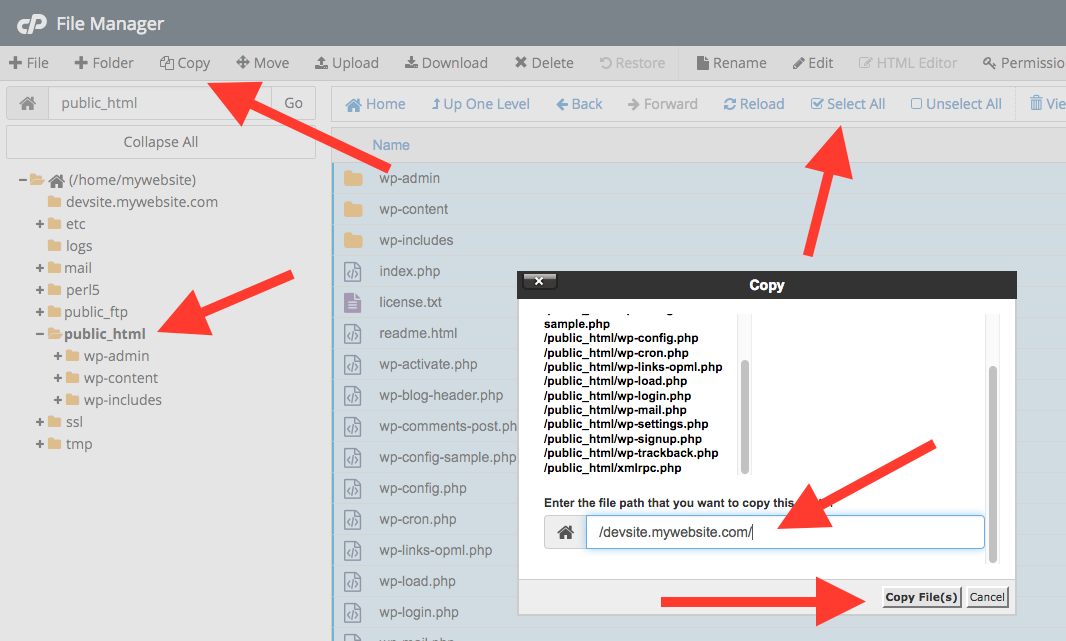Reload the file listing
Image resolution: width=1066 pixels, height=641 pixels.
(753, 104)
